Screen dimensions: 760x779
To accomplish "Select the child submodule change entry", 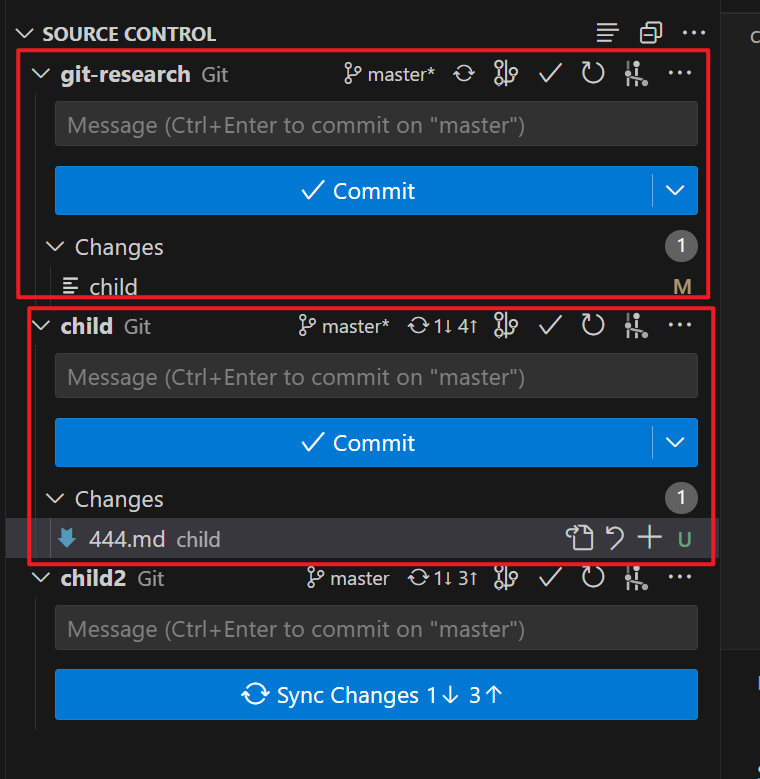I will pyautogui.click(x=113, y=287).
